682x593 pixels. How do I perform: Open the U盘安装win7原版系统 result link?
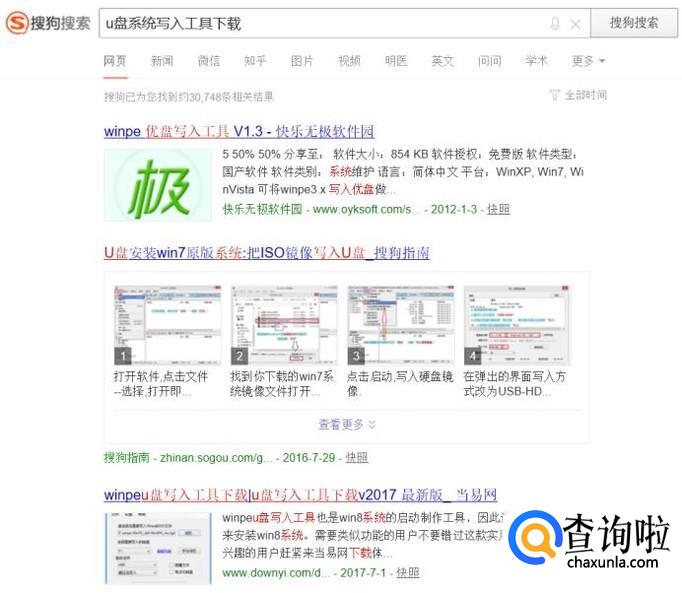[x=267, y=252]
